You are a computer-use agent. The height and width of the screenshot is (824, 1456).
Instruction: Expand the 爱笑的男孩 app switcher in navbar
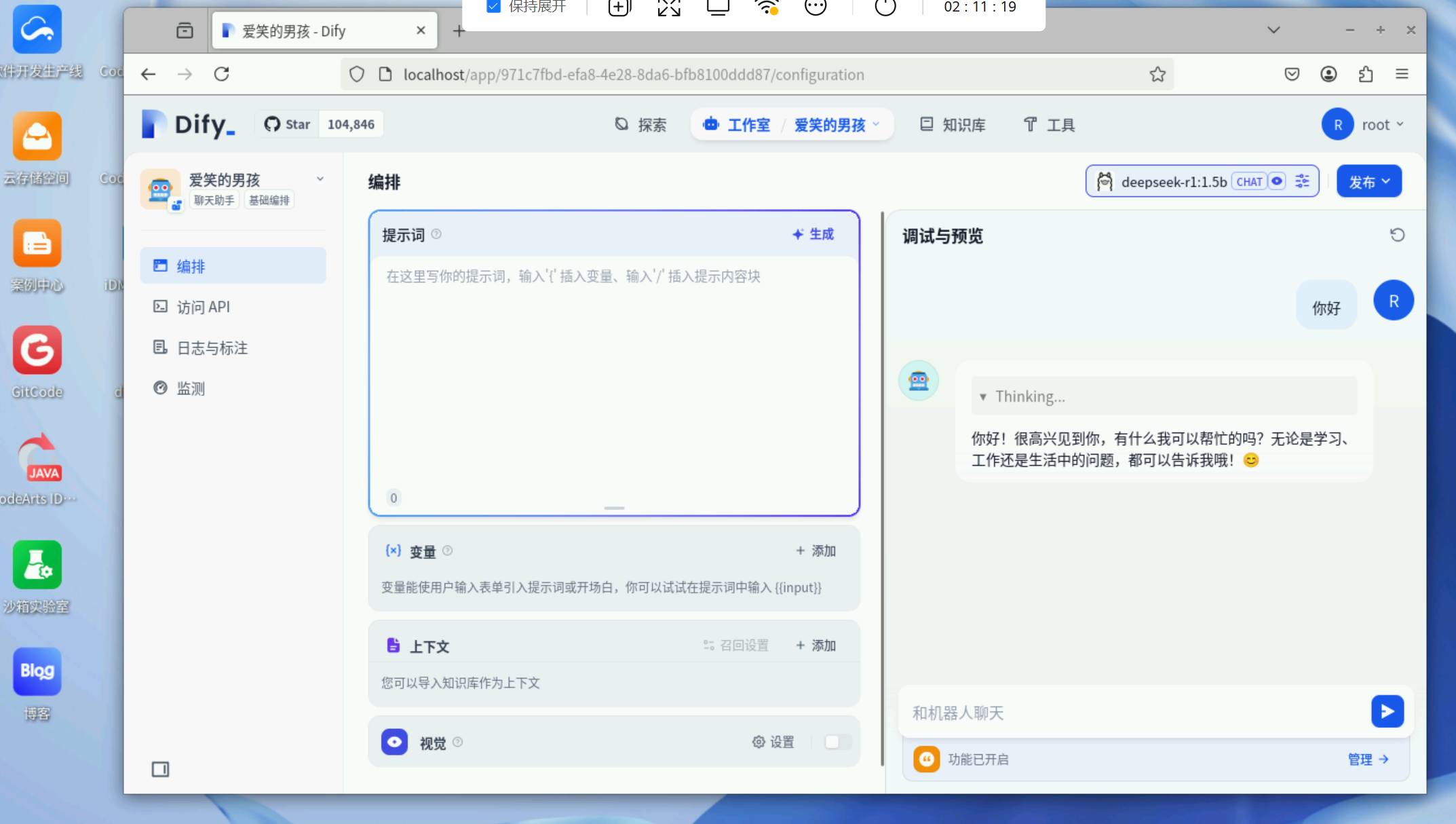point(837,125)
